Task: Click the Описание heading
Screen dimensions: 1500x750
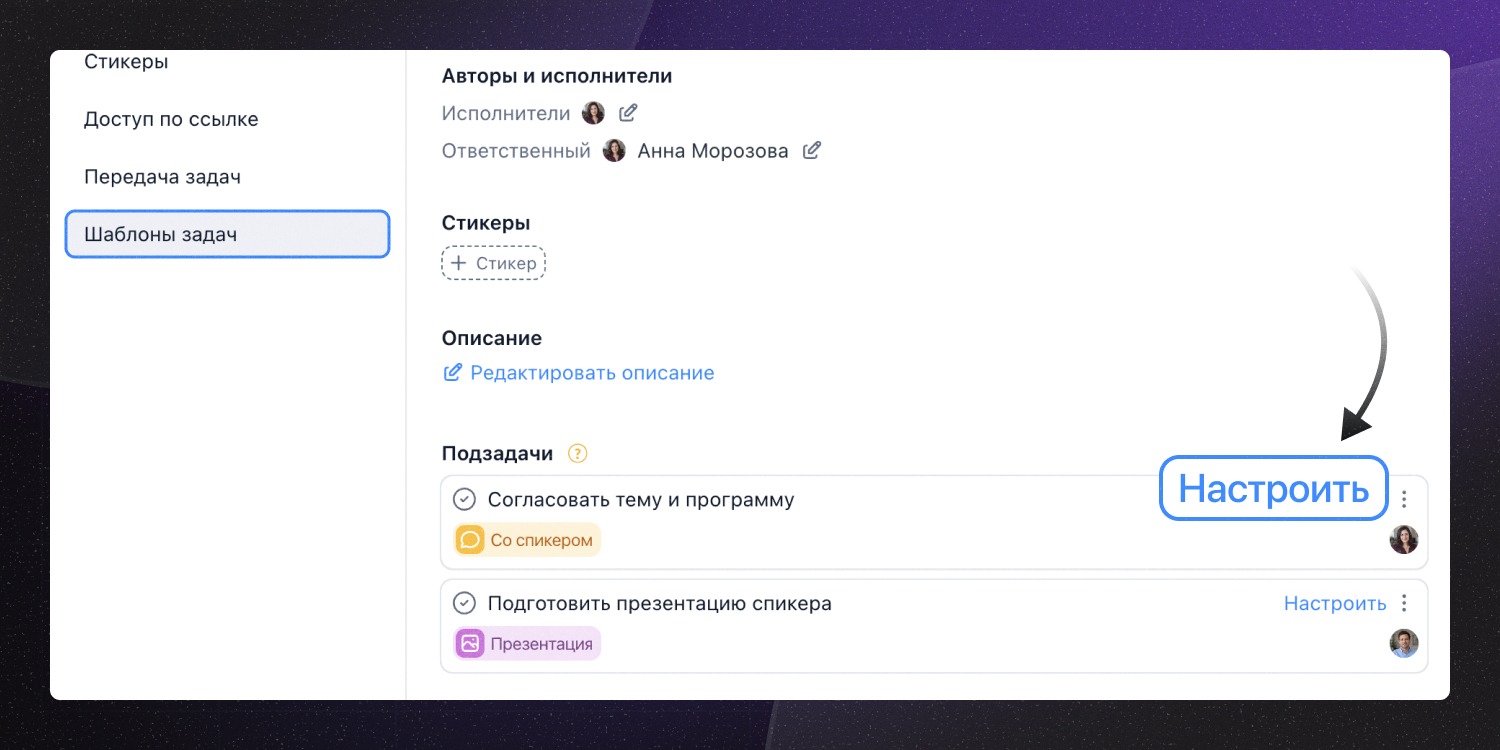Action: pos(492,338)
